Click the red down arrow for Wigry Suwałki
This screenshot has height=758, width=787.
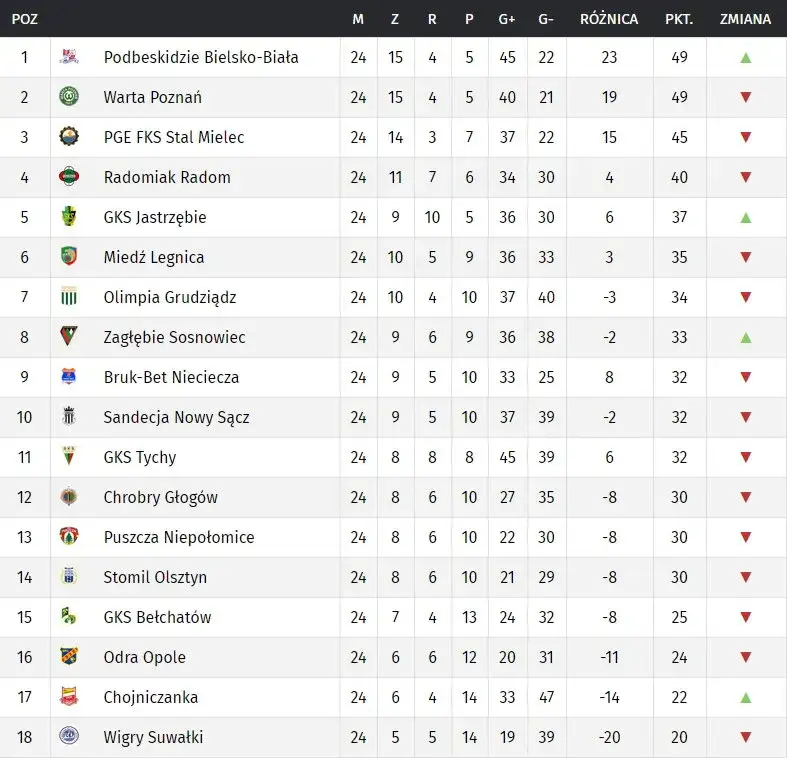745,737
